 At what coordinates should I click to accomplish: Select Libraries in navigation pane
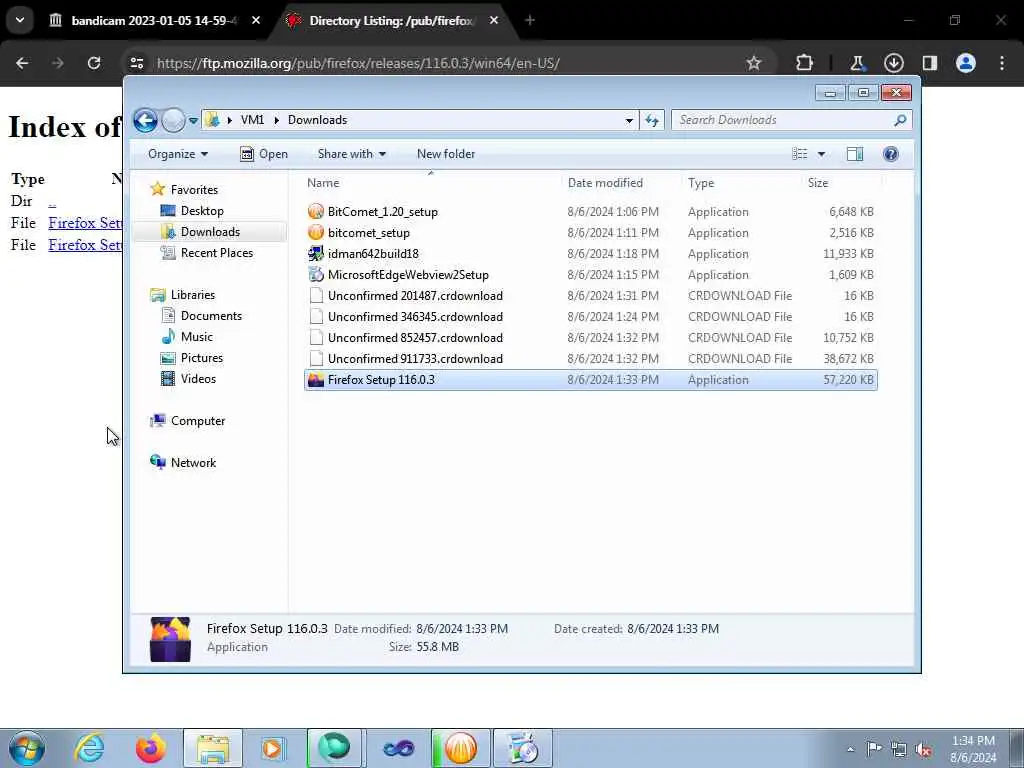click(x=193, y=295)
